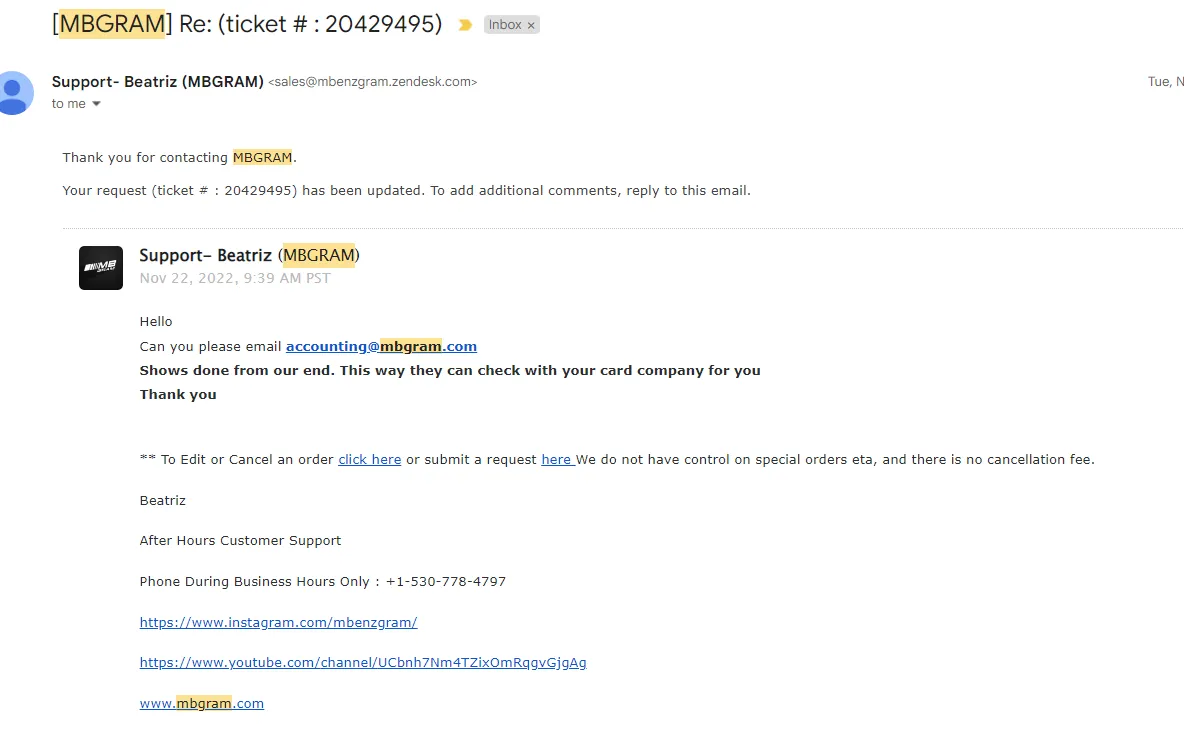Click the Inbox label tag

click(504, 25)
